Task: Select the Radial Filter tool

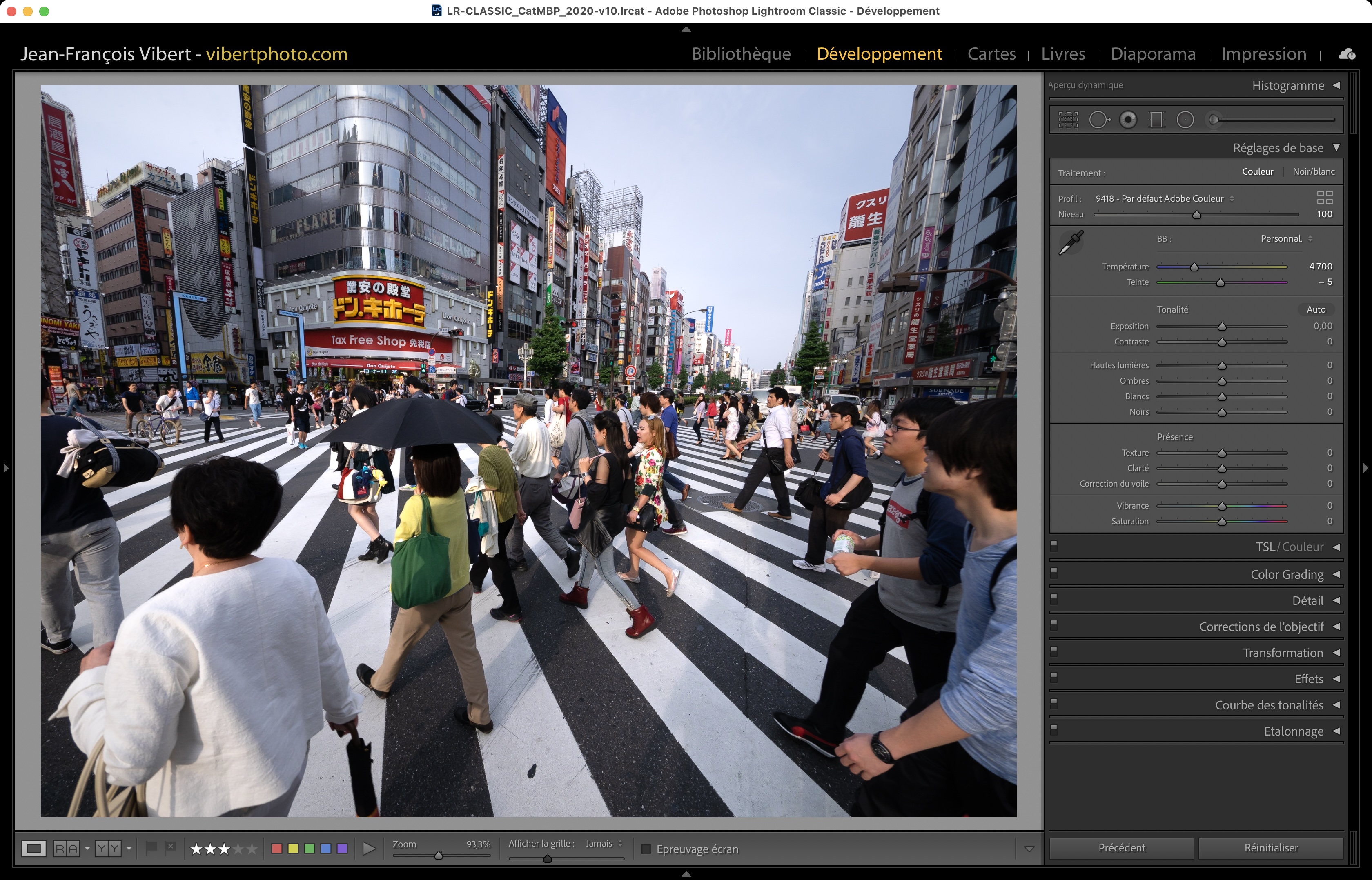Action: coord(1185,120)
